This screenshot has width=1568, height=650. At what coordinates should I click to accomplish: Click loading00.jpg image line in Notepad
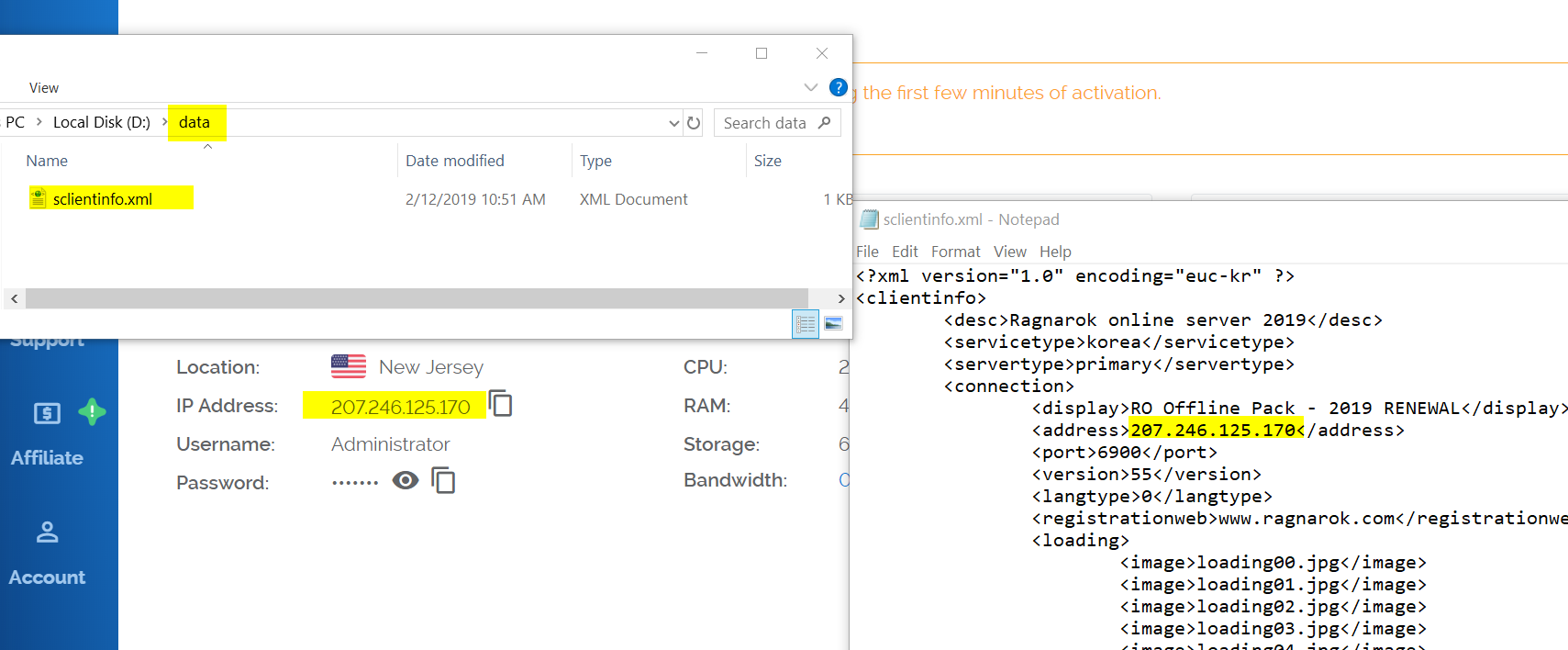(x=1273, y=563)
